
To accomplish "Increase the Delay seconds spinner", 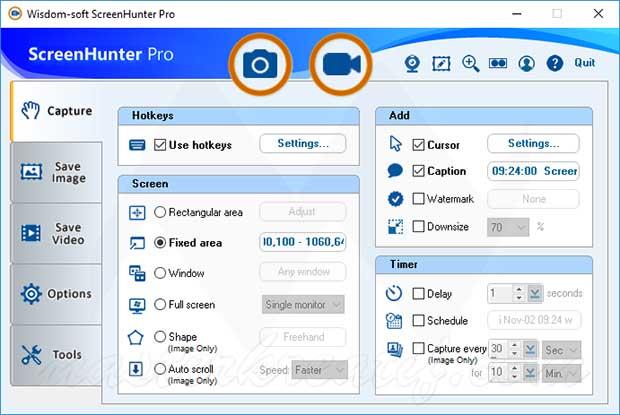I will (x=519, y=289).
